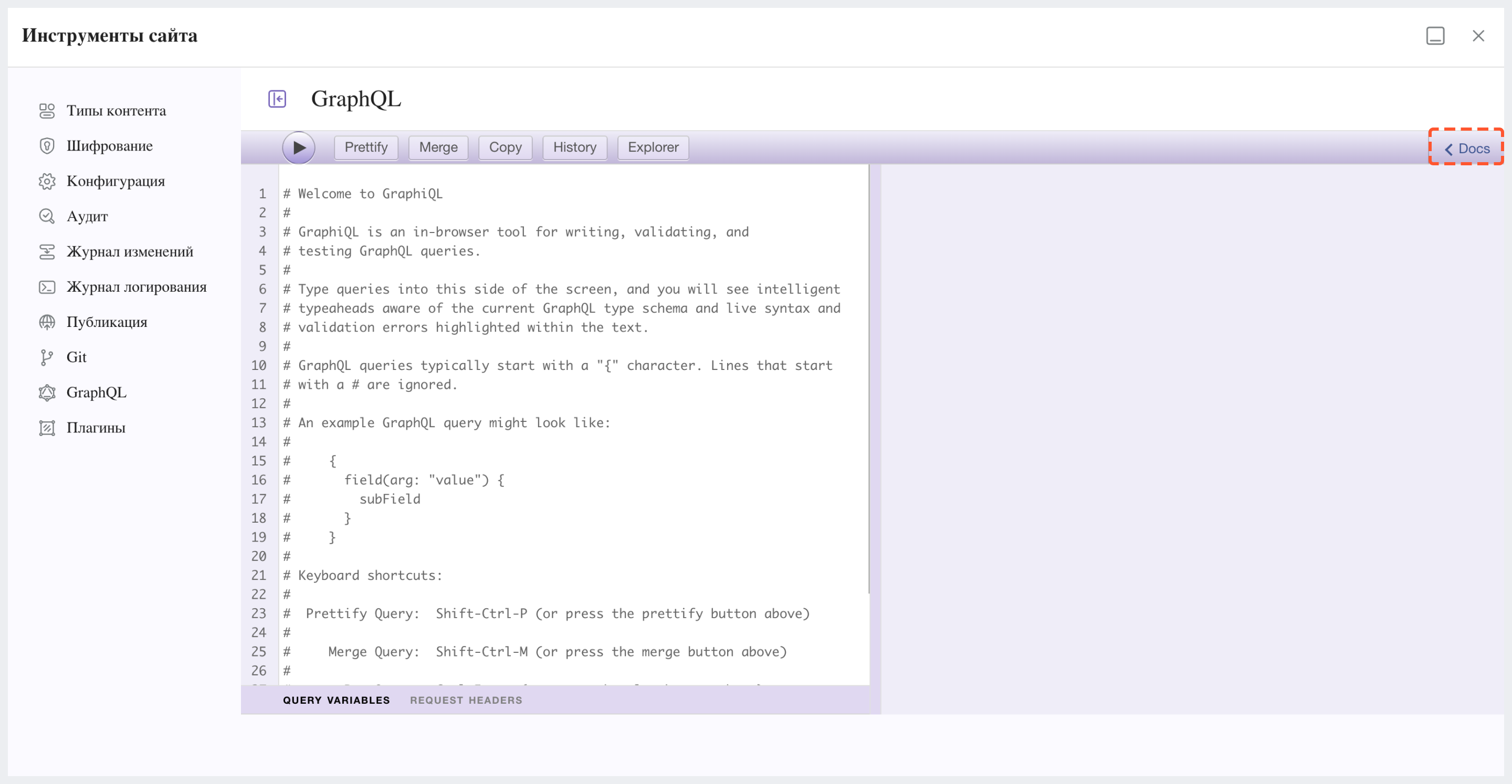The width and height of the screenshot is (1512, 784).
Task: Open the query History panel
Action: pos(574,147)
